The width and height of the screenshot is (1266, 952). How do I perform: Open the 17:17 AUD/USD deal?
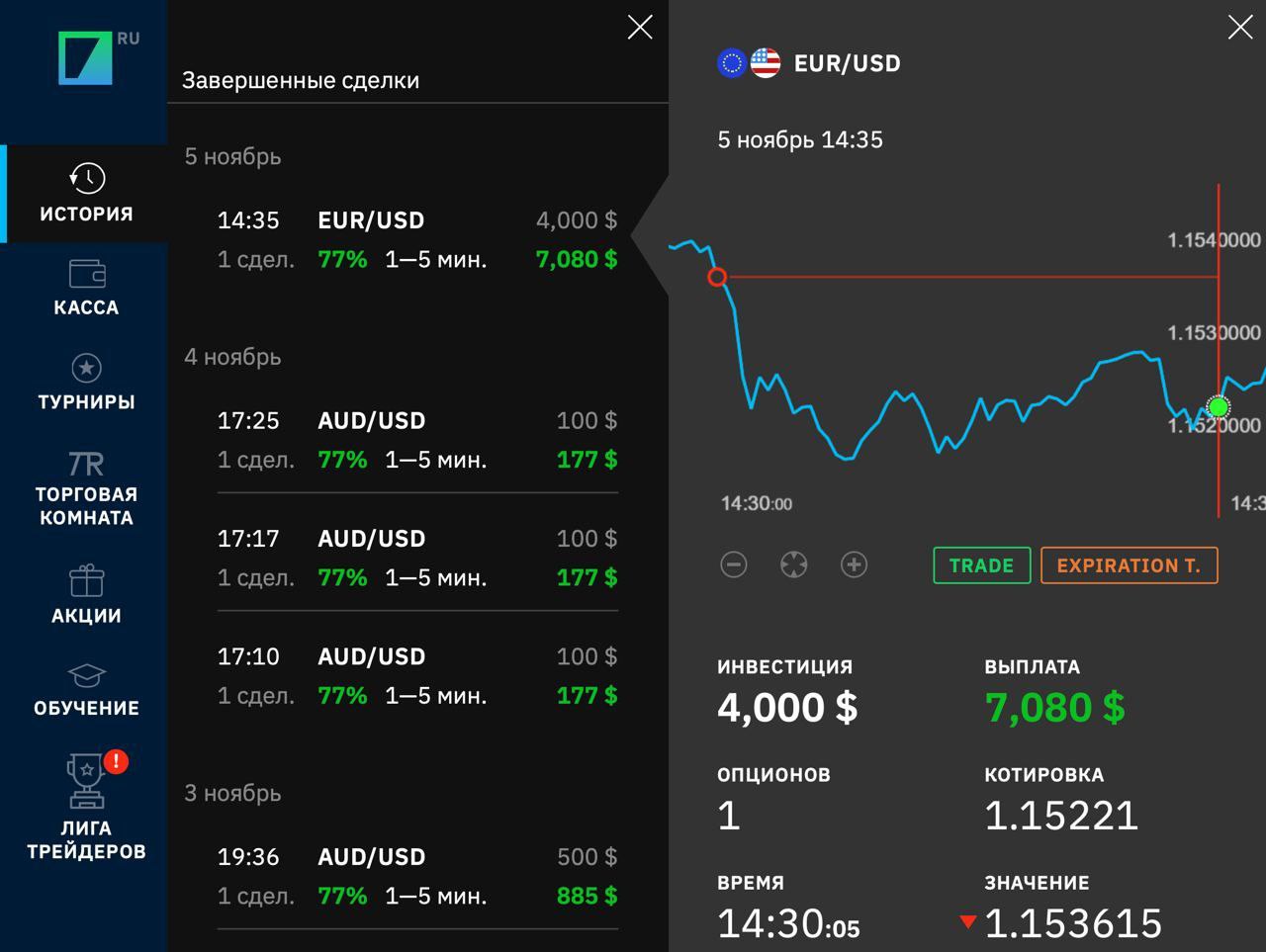point(417,558)
